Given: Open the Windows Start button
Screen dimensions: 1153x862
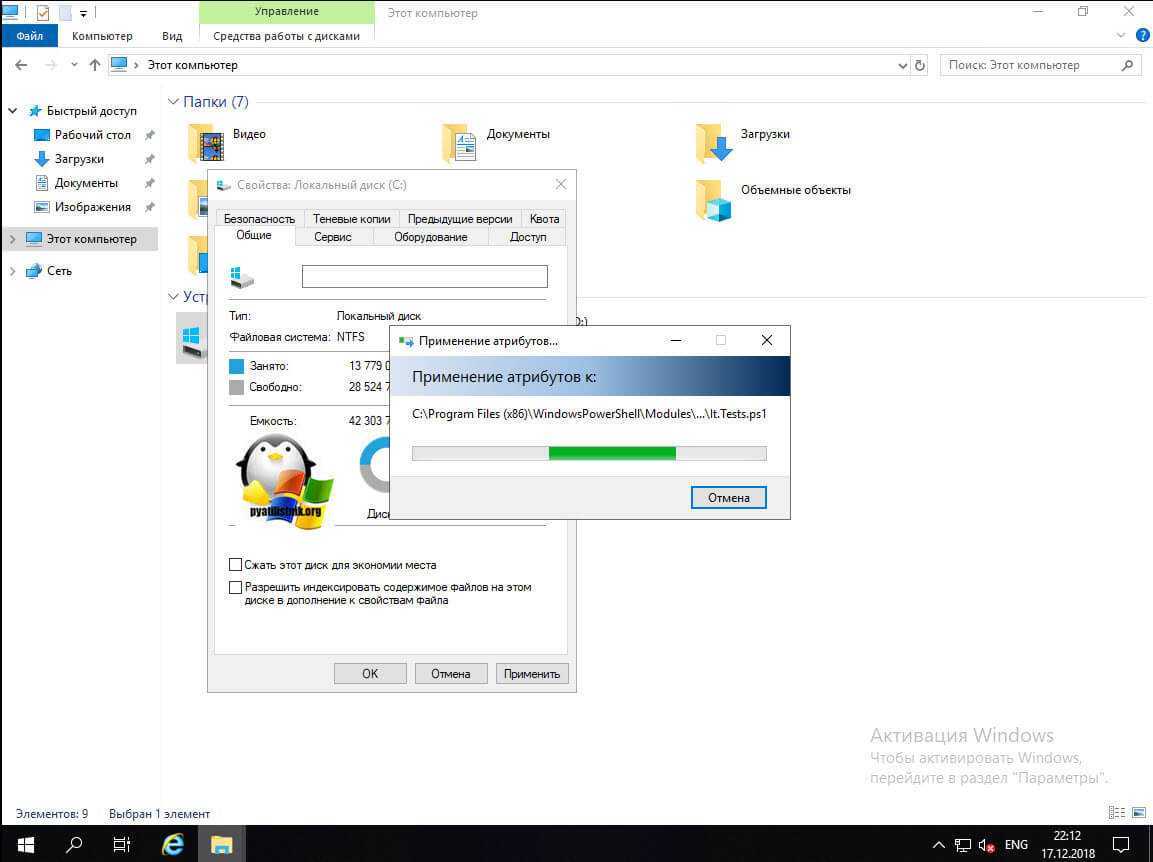Looking at the screenshot, I should pyautogui.click(x=25, y=844).
